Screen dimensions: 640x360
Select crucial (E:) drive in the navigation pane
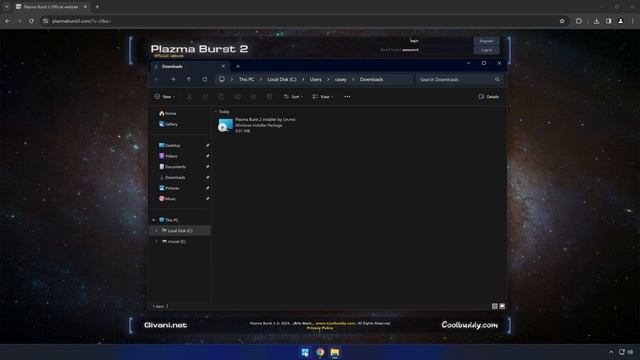click(174, 241)
